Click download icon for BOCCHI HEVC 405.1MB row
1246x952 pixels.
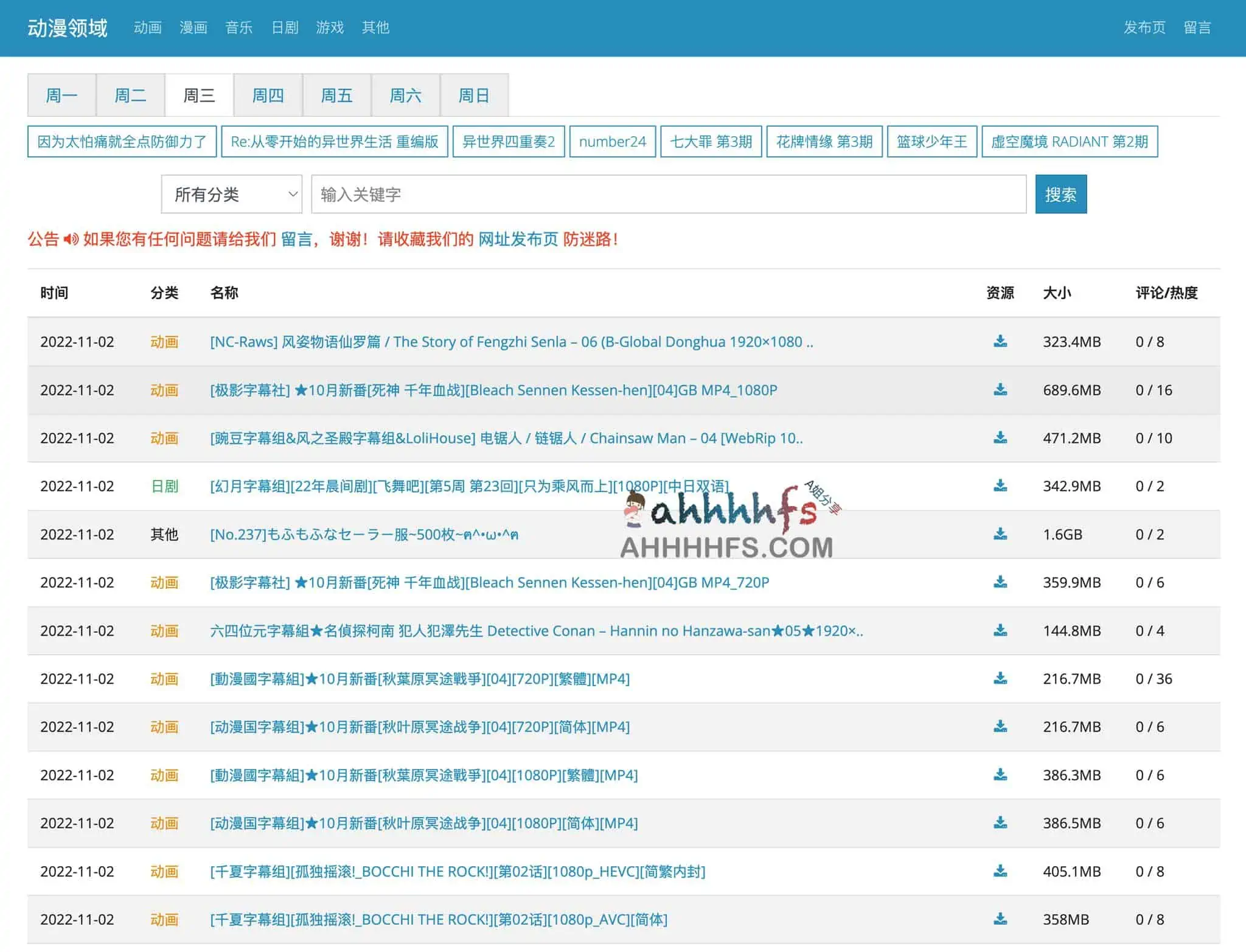coord(1000,871)
